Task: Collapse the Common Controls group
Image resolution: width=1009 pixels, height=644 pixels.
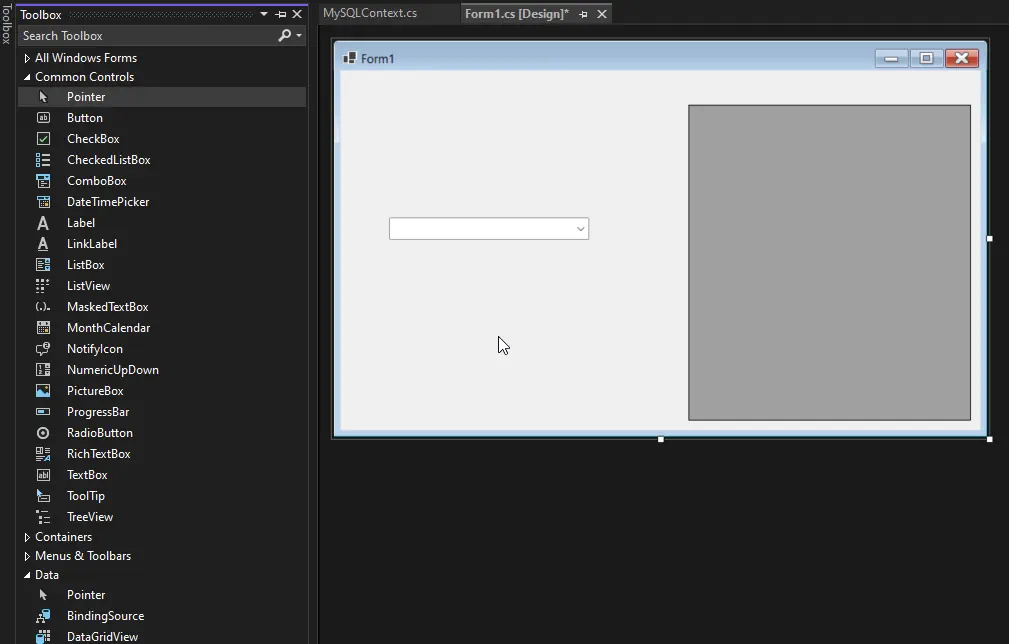Action: [x=27, y=77]
